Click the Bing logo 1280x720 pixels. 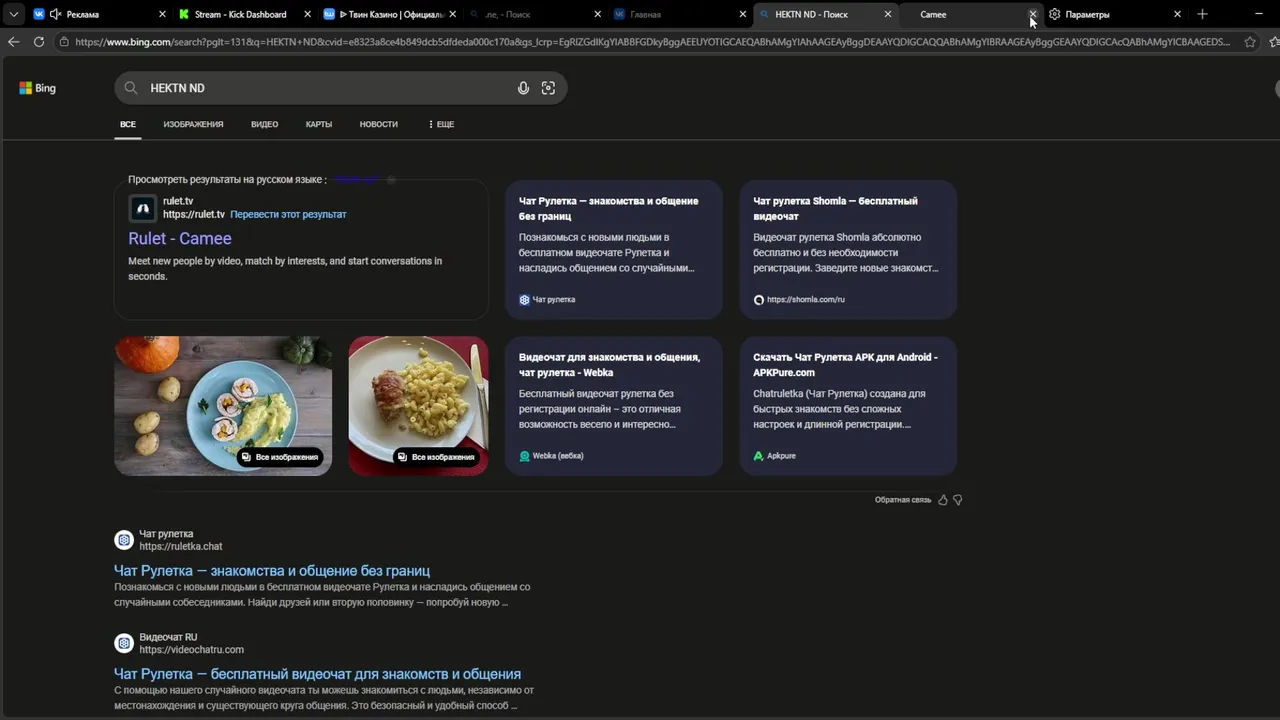point(37,88)
